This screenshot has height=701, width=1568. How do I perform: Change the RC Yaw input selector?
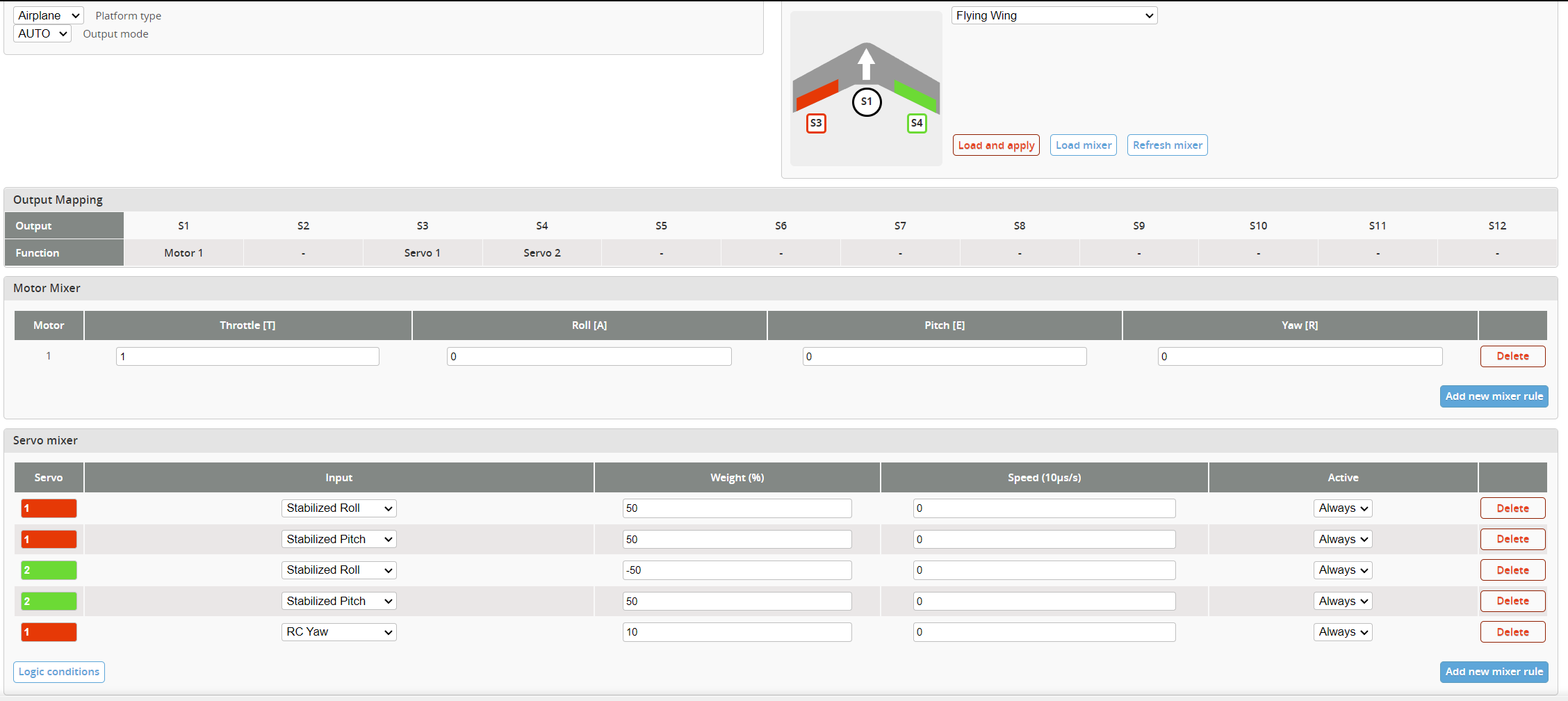[338, 631]
